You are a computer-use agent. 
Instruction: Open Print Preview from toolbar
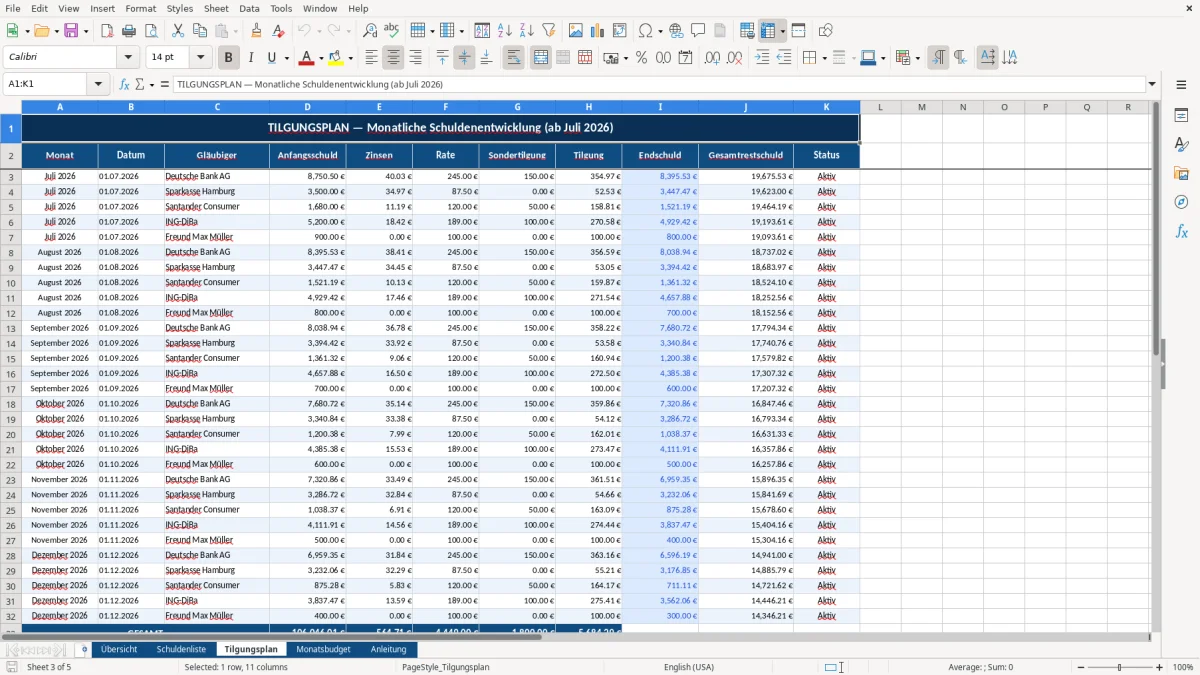(151, 31)
